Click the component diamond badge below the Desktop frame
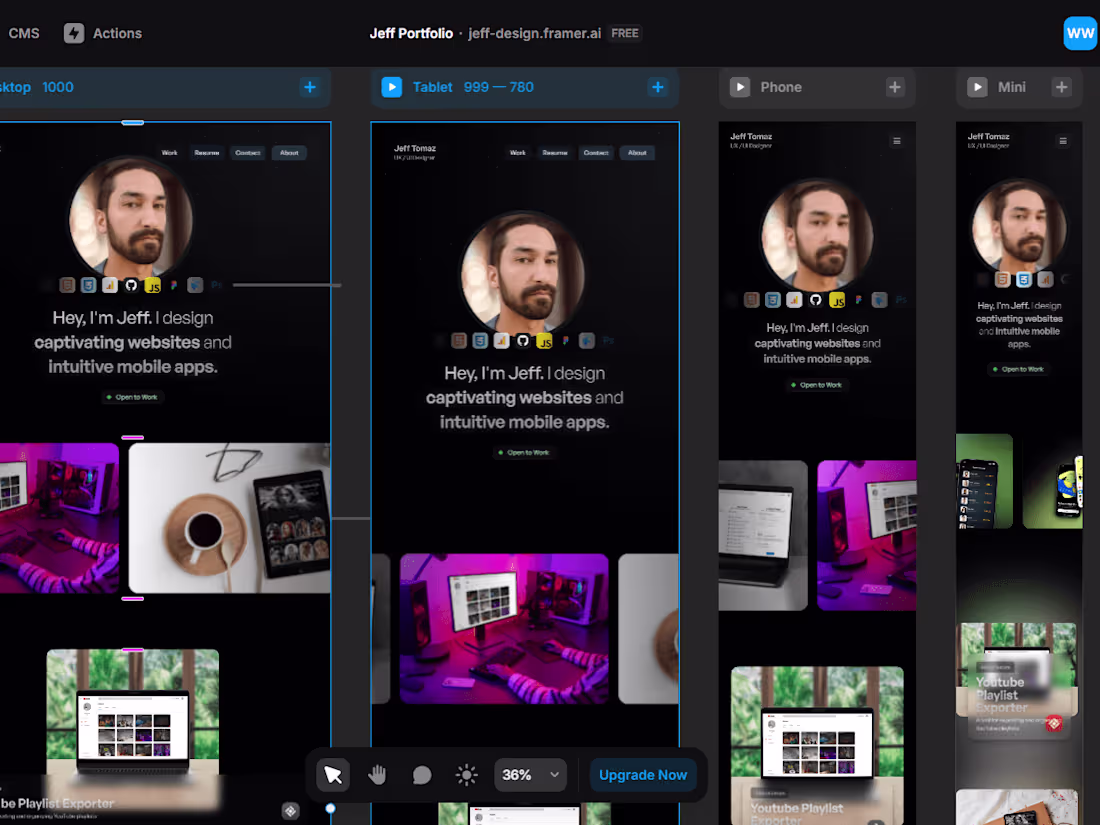Viewport: 1100px width, 825px height. click(290, 810)
